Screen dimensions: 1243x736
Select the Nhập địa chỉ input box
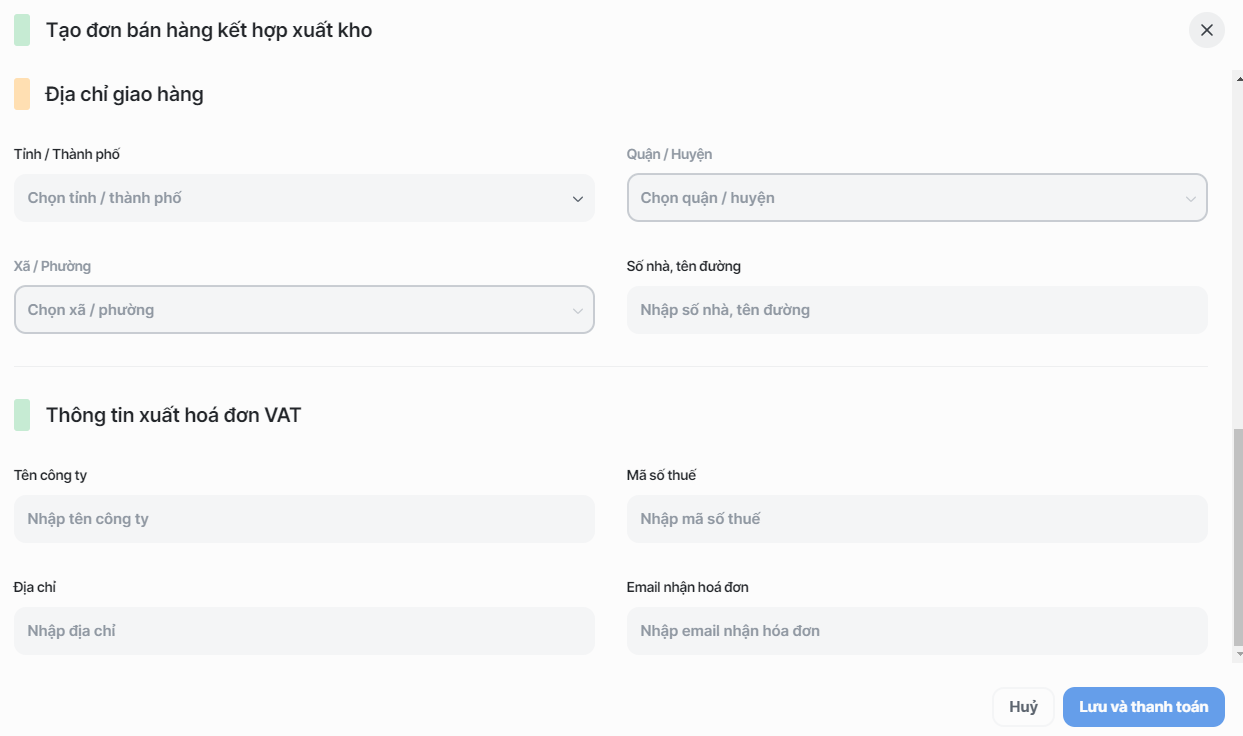pos(304,631)
